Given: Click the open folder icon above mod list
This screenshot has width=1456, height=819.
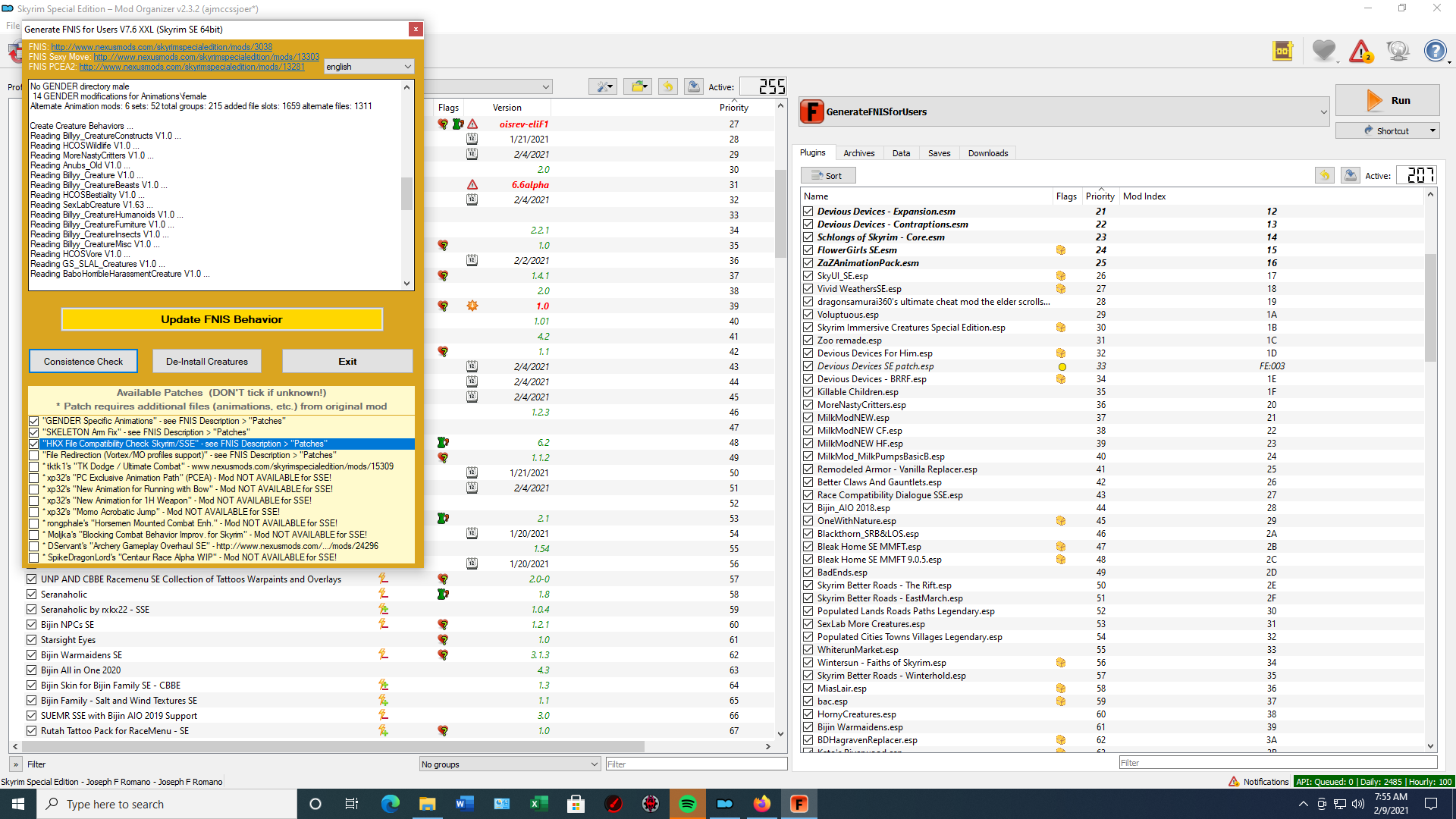Looking at the screenshot, I should tap(638, 86).
